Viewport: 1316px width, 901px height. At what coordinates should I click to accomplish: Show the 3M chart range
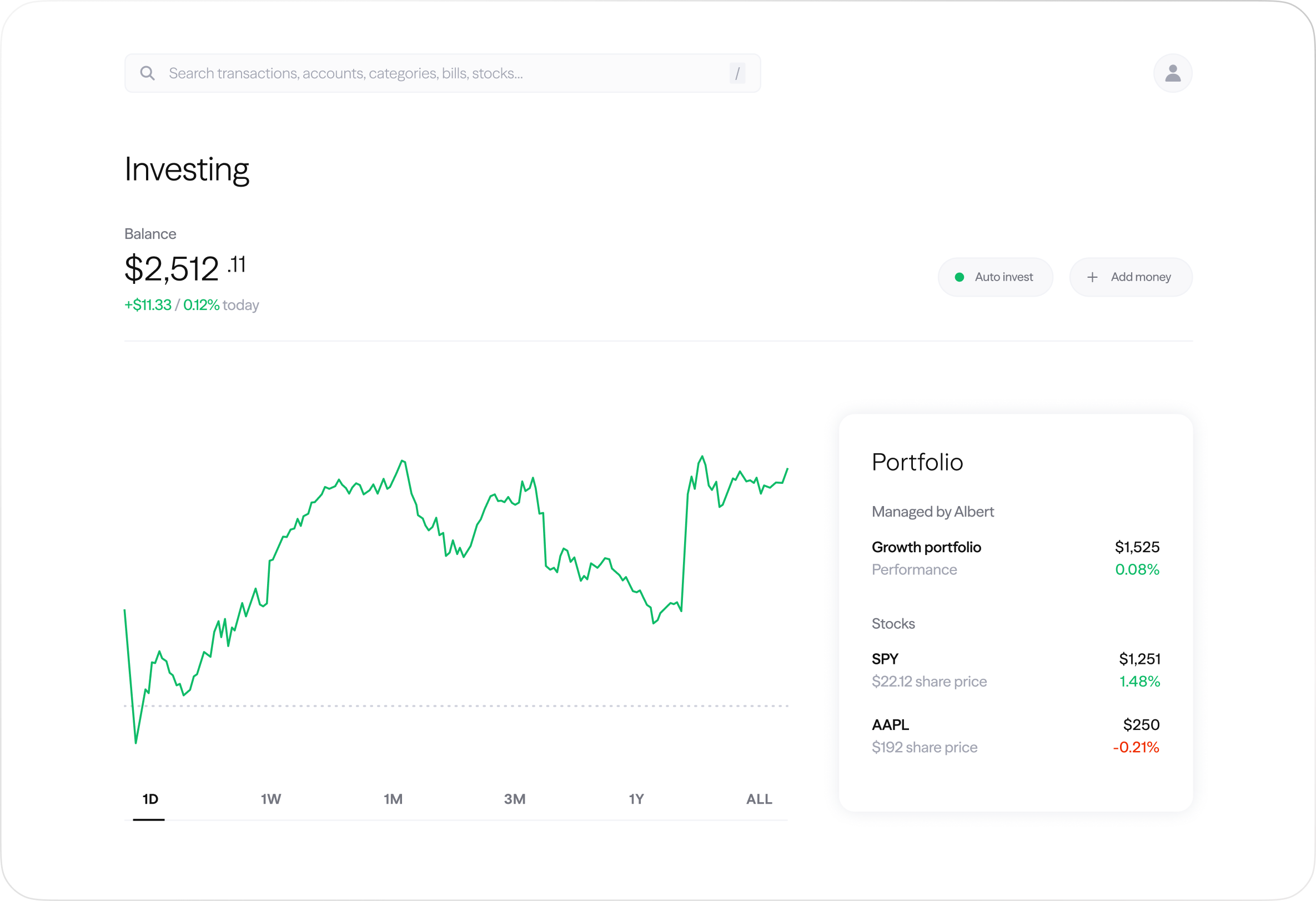coord(514,798)
